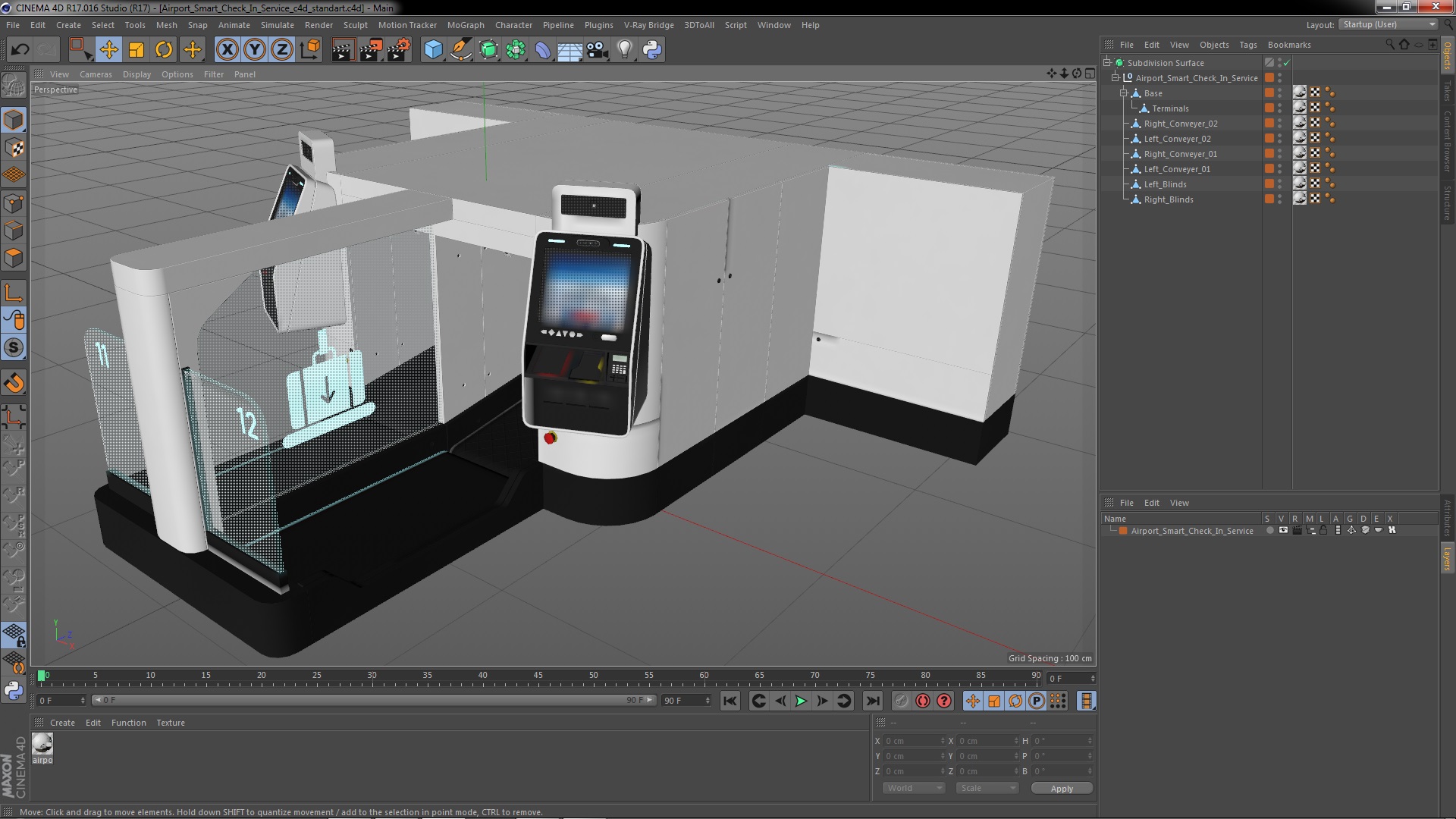Open the Python script icon in toolbar
1456x819 pixels.
click(x=652, y=50)
